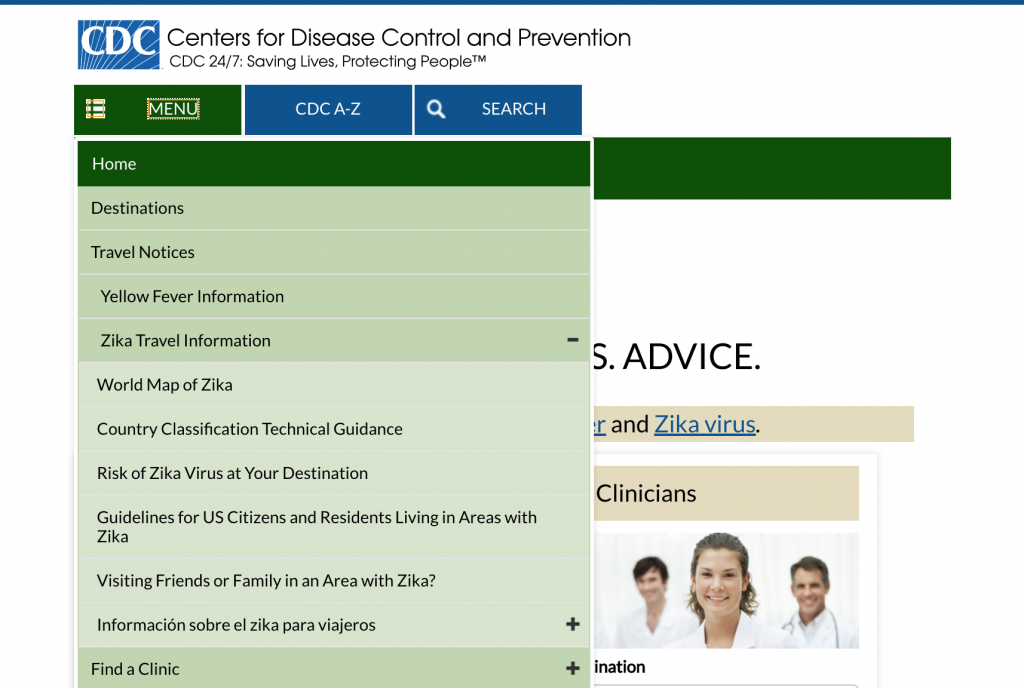Choose Visiting Friends or Family in Zika Area

(266, 581)
